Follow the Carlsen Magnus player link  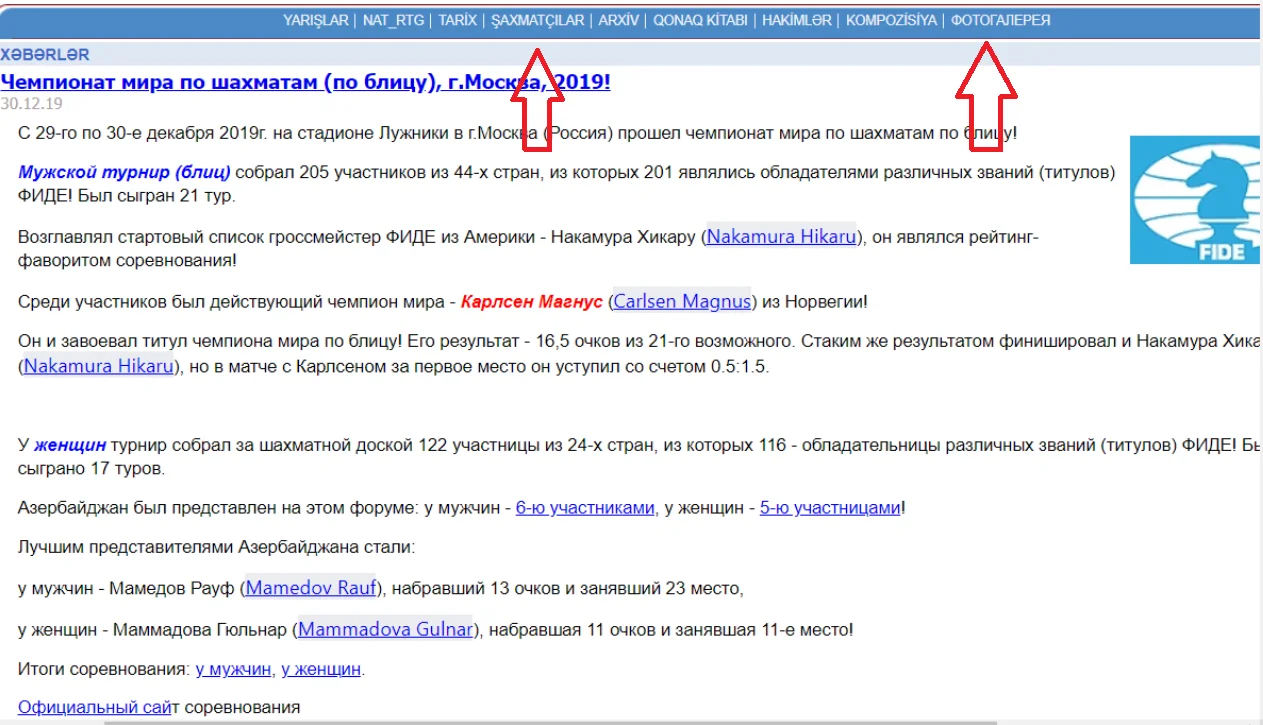click(684, 301)
